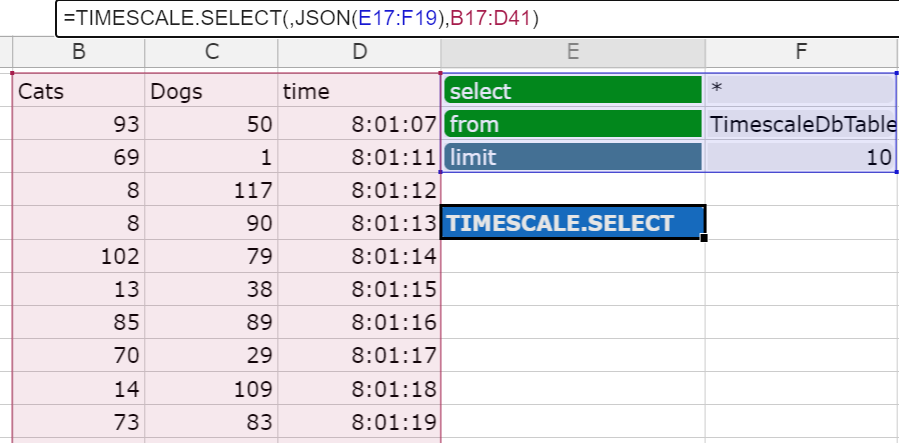The image size is (899, 443).
Task: Click the 'limit' cell
Action: tap(573, 156)
